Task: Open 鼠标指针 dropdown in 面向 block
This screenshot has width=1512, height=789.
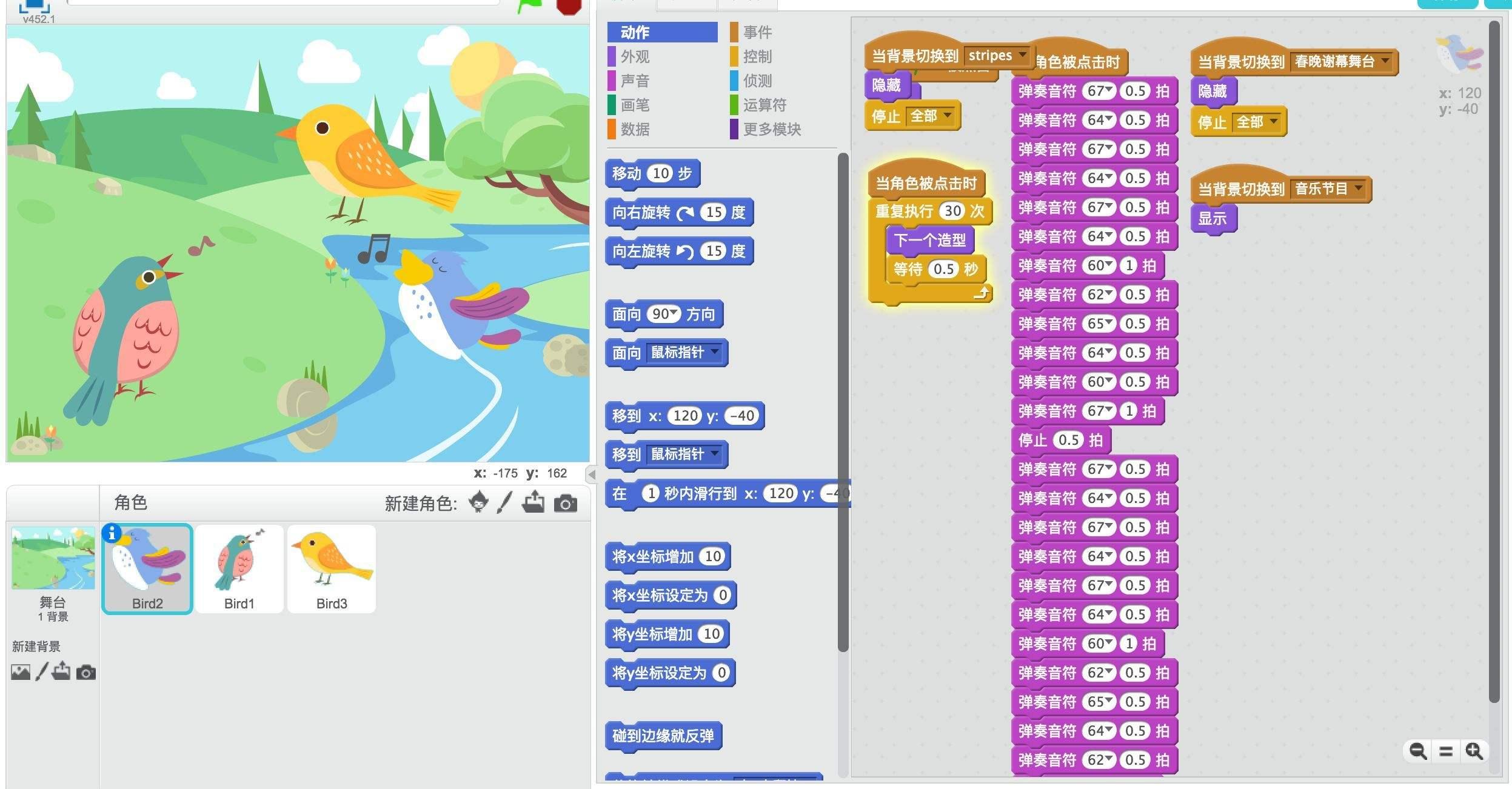Action: coord(715,351)
